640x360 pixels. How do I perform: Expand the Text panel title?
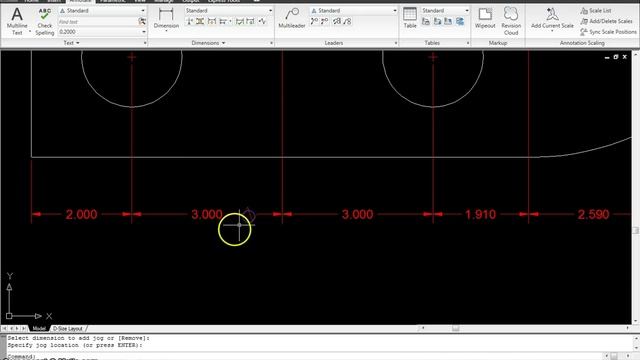pyautogui.click(x=71, y=43)
